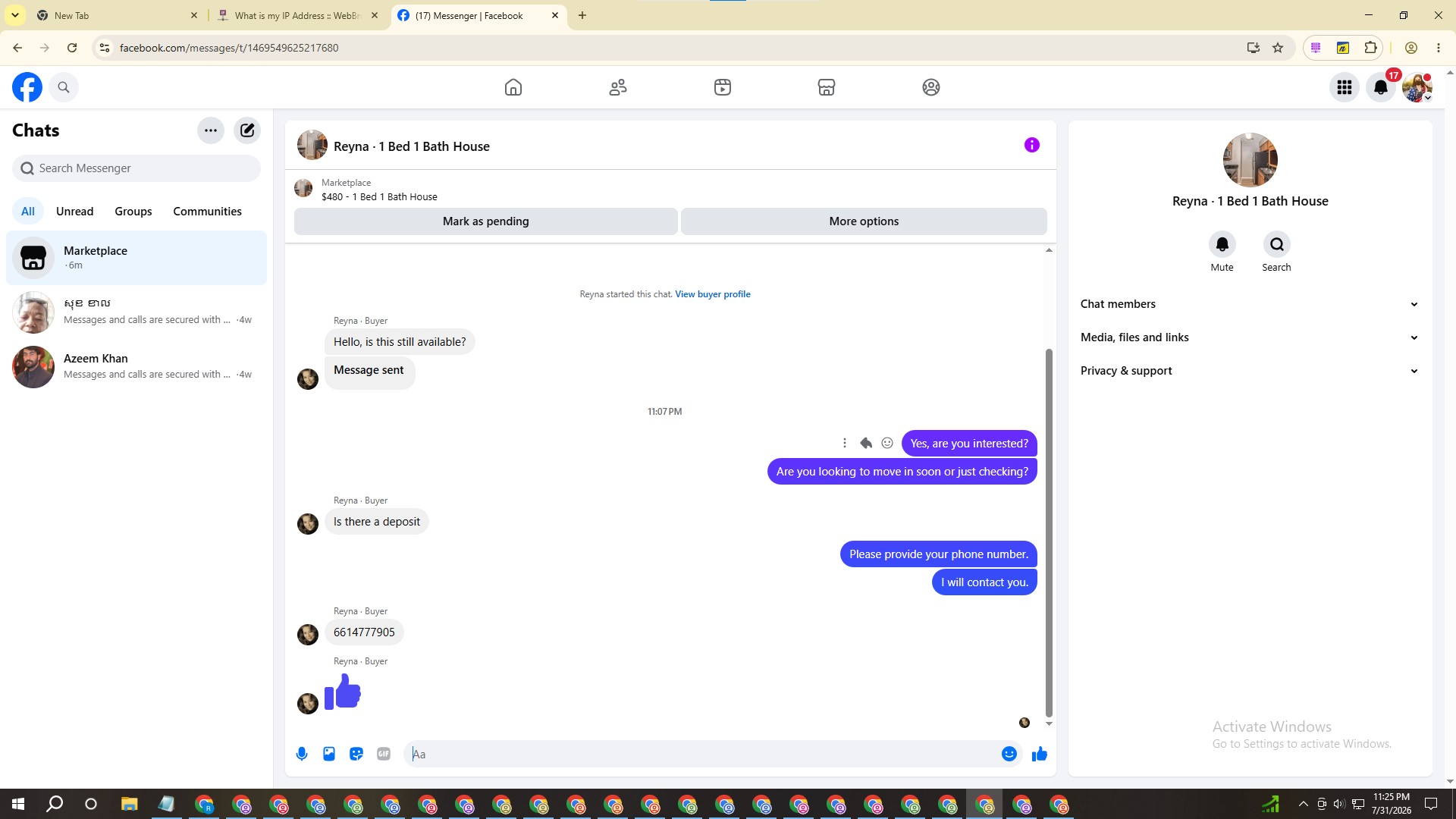
Task: Switch to the New Tab browser tab
Action: pyautogui.click(x=118, y=16)
